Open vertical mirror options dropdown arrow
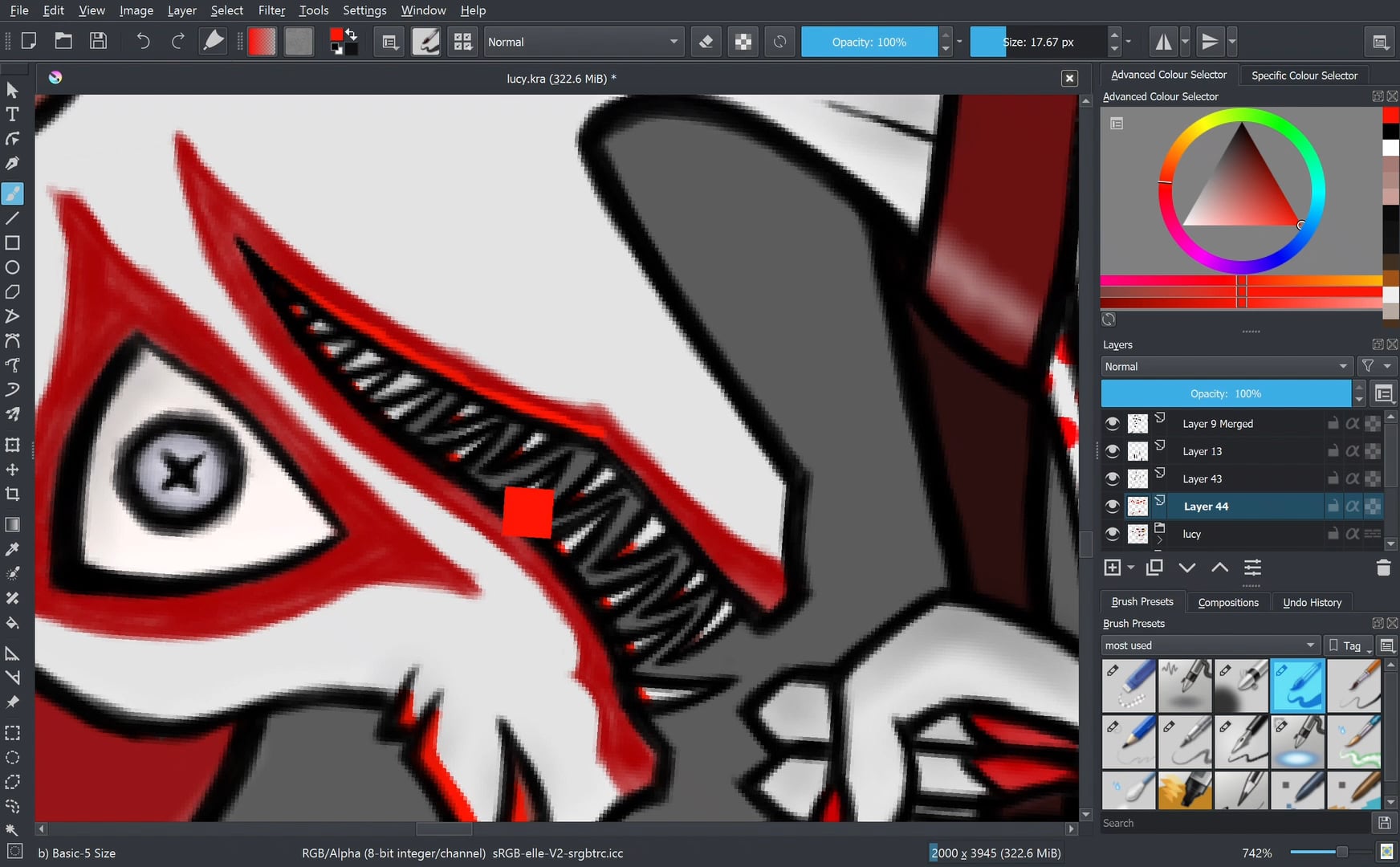The width and height of the screenshot is (1400, 867). tap(1232, 42)
